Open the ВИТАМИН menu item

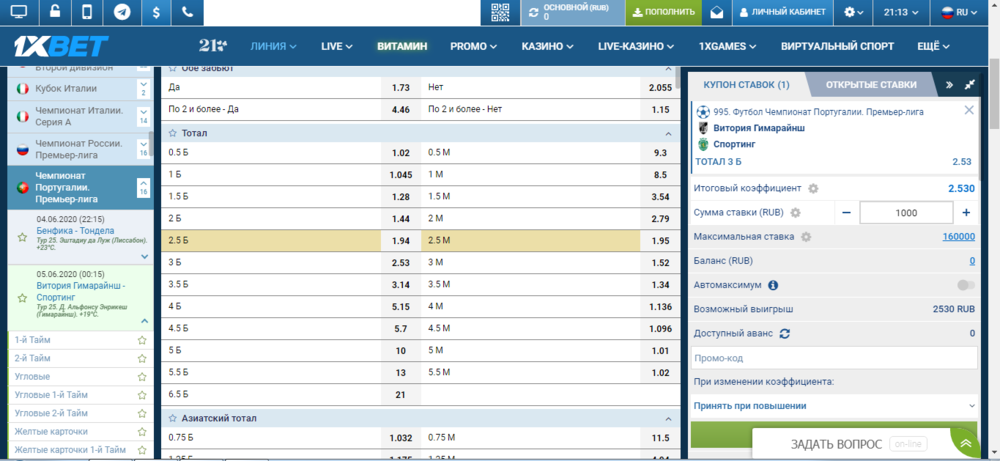tap(402, 46)
